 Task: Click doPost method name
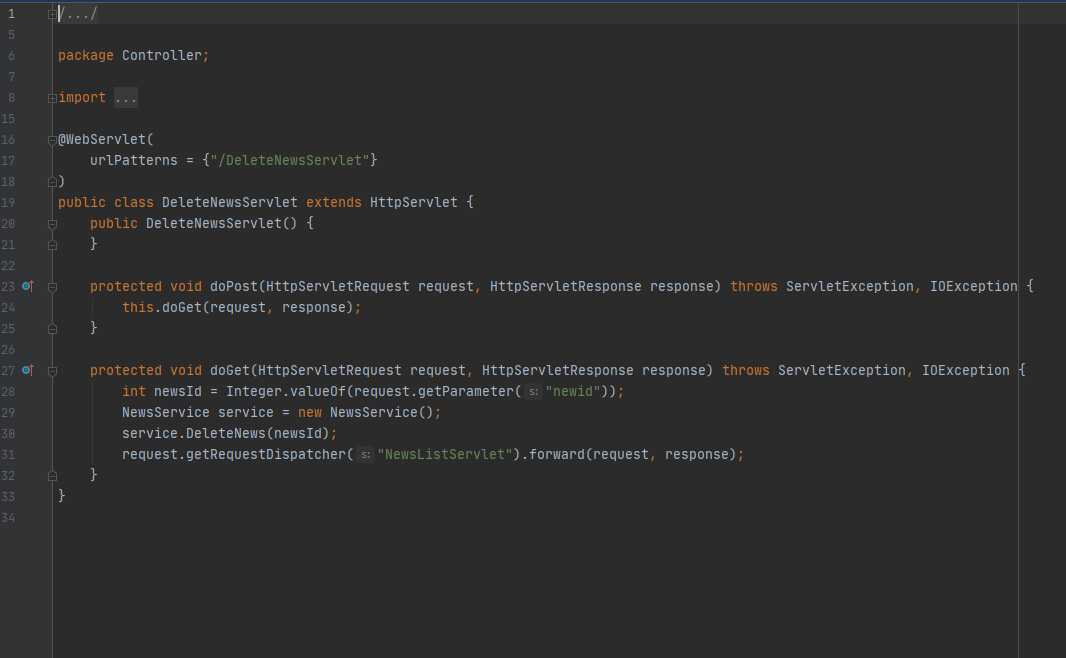[234, 287]
